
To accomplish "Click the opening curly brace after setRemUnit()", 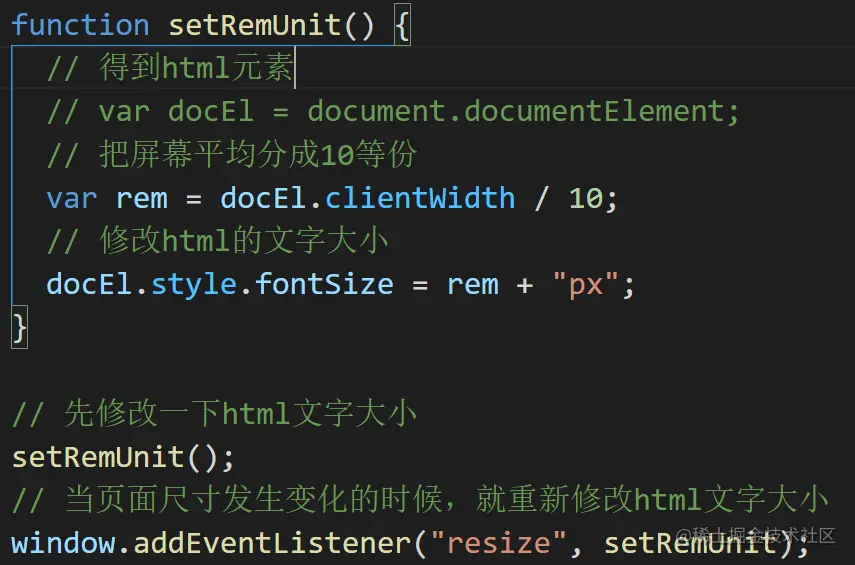I will pyautogui.click(x=402, y=25).
